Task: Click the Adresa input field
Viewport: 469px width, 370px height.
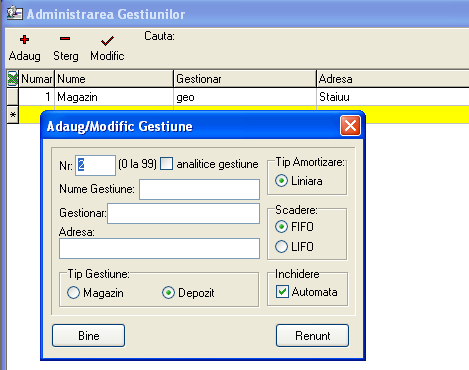Action: click(x=159, y=248)
